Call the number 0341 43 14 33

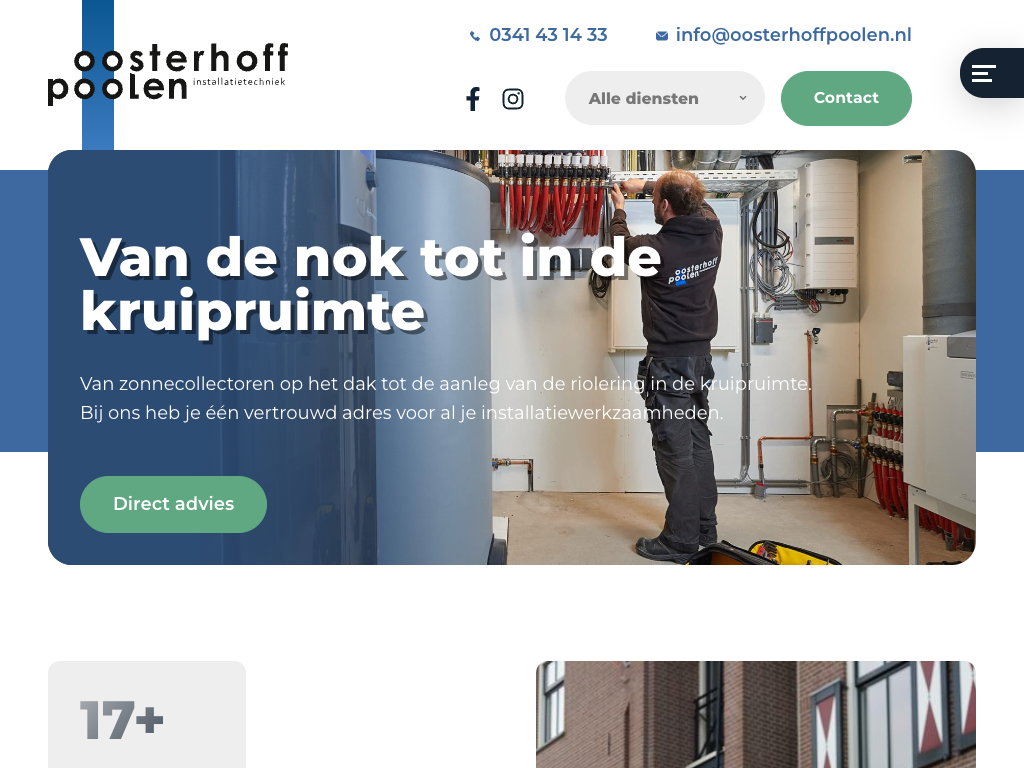548,35
